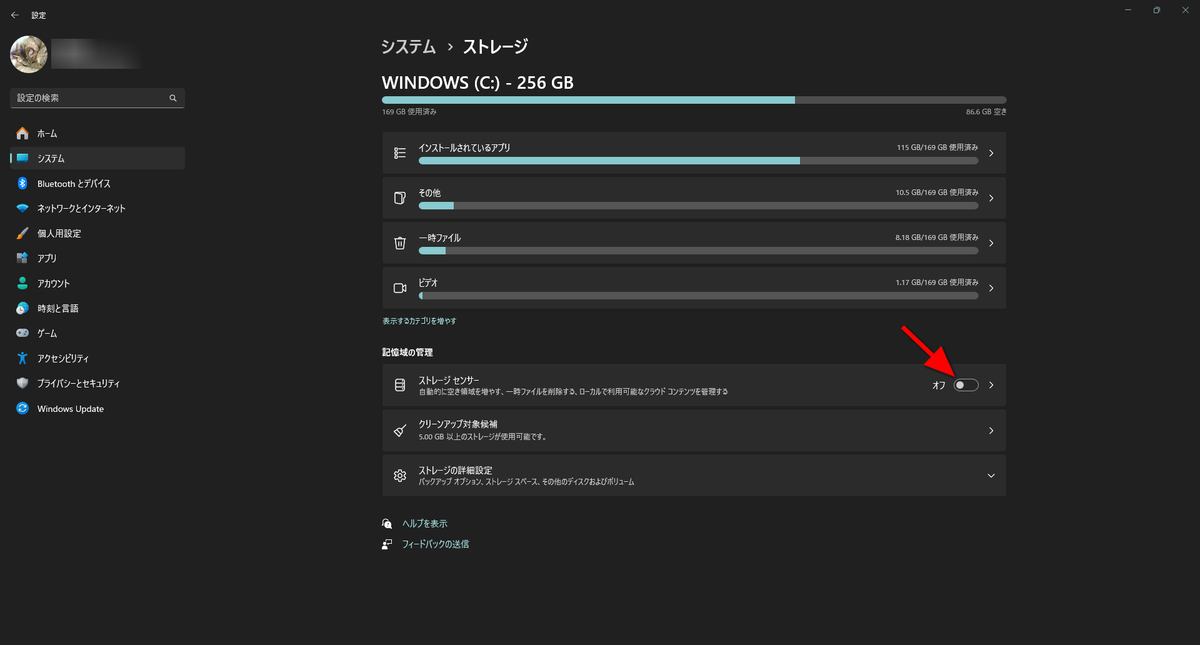
Task: Click the システム breadcrumb link
Action: (408, 46)
